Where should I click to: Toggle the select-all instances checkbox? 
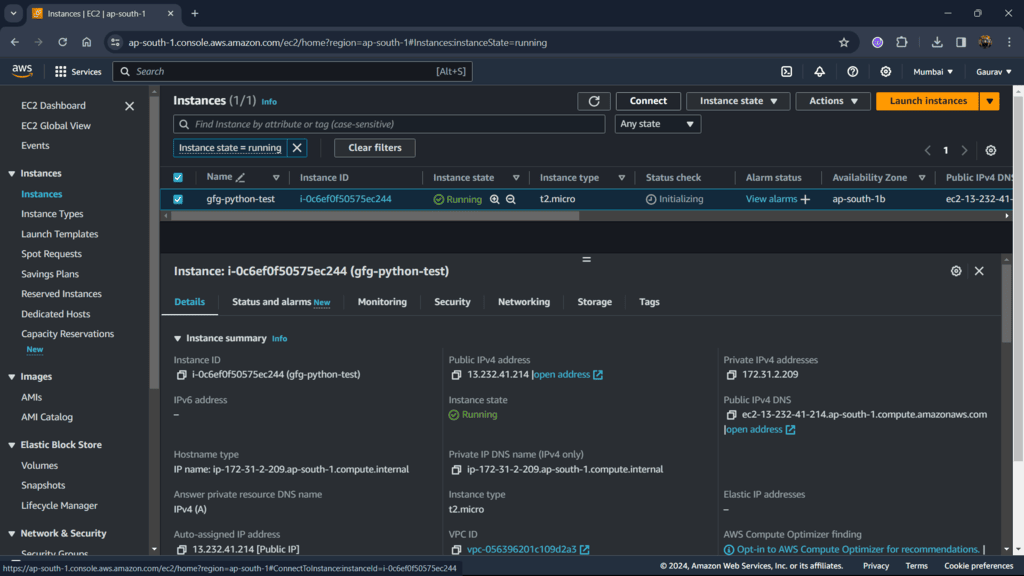tap(178, 178)
